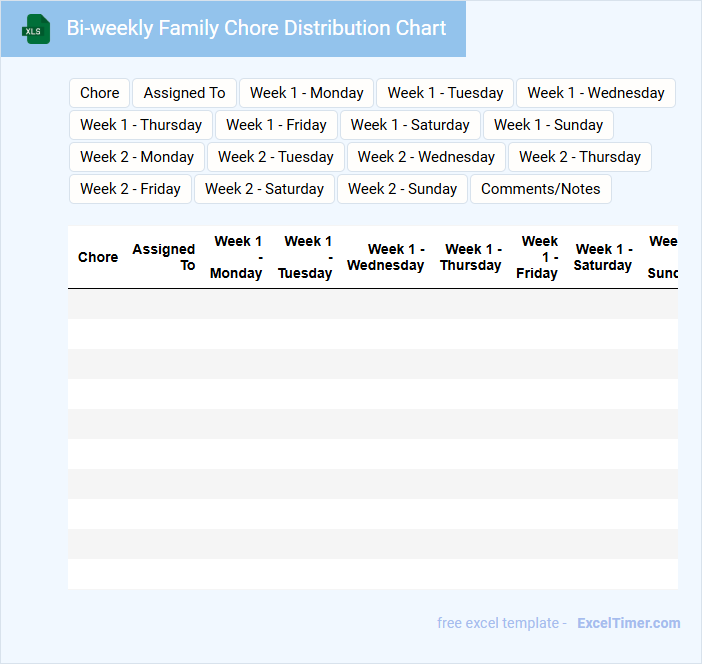This screenshot has width=702, height=664.
Task: Select the Week 1 - Friday tag
Action: (x=276, y=125)
